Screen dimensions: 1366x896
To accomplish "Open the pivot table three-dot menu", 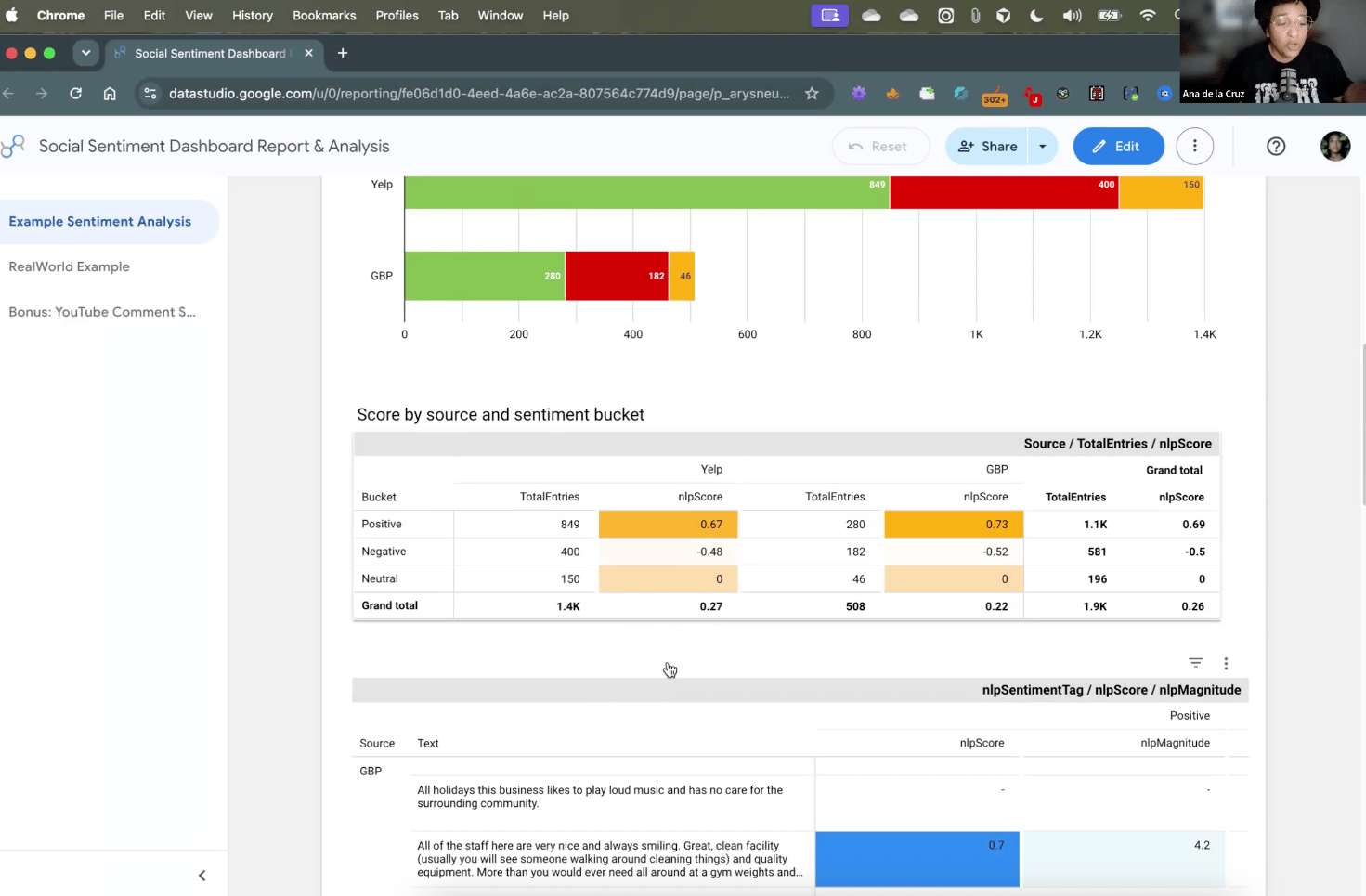I will tap(1226, 663).
